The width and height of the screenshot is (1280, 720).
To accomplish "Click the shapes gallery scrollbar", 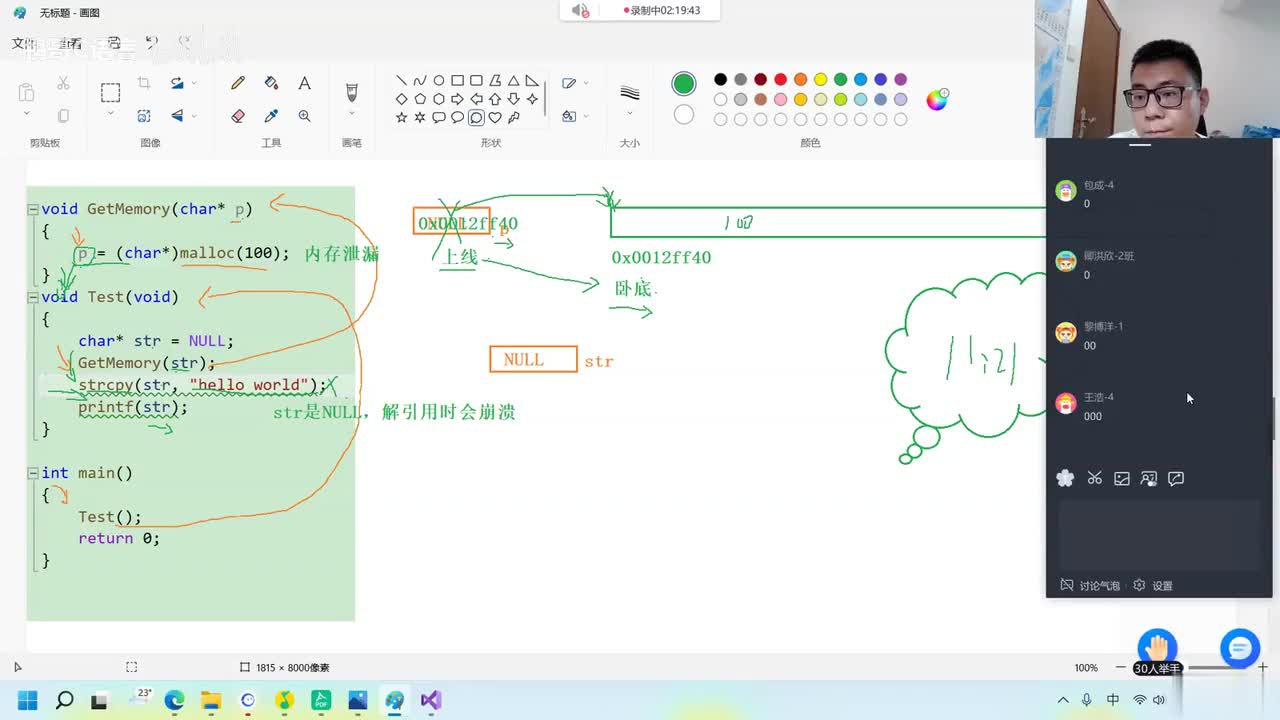I will pyautogui.click(x=545, y=99).
